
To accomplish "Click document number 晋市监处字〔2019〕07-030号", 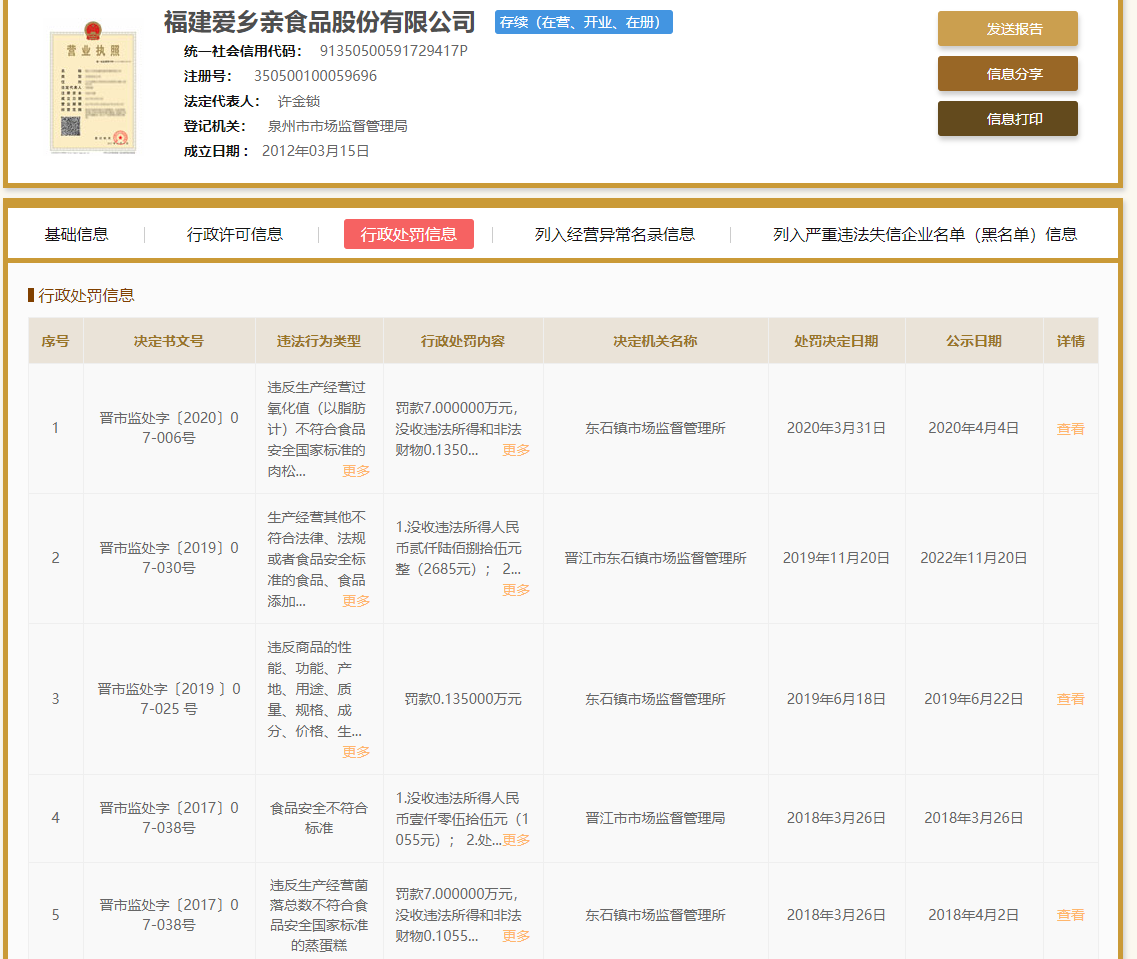I will click(169, 557).
